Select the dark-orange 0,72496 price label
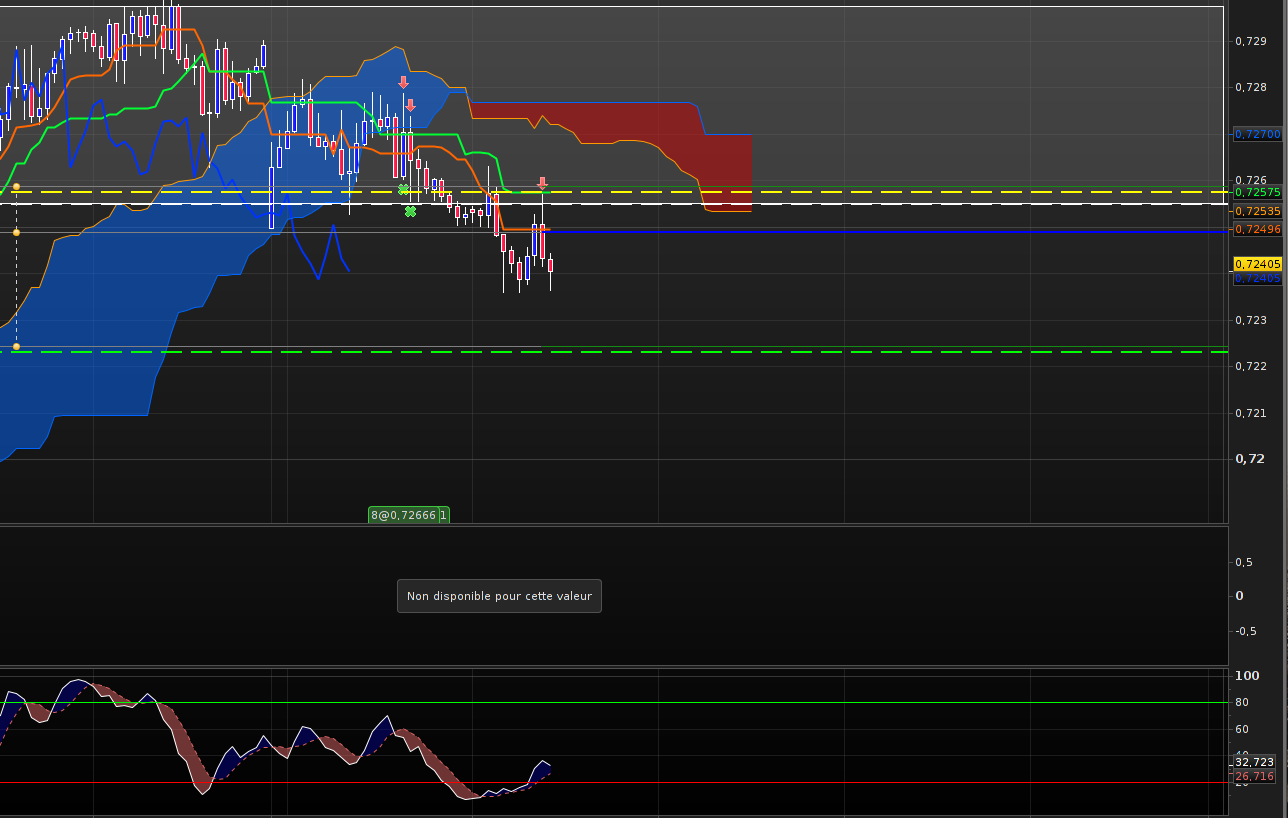This screenshot has width=1288, height=818. tap(1257, 229)
